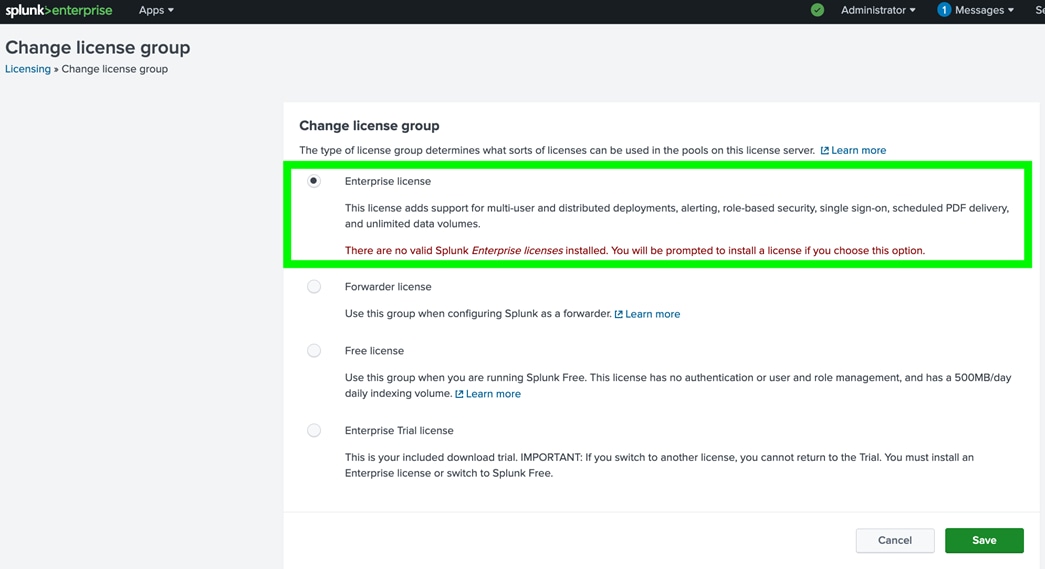
Task: Select the Enterprise license radio button
Action: (x=314, y=181)
